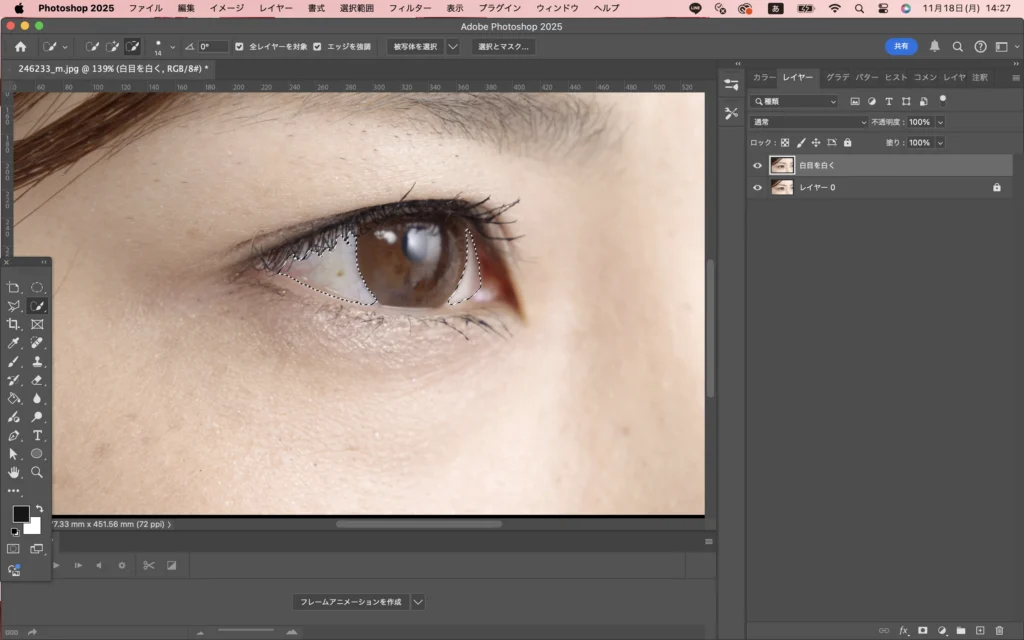Select the Hand tool
Image resolution: width=1024 pixels, height=640 pixels.
[x=14, y=472]
